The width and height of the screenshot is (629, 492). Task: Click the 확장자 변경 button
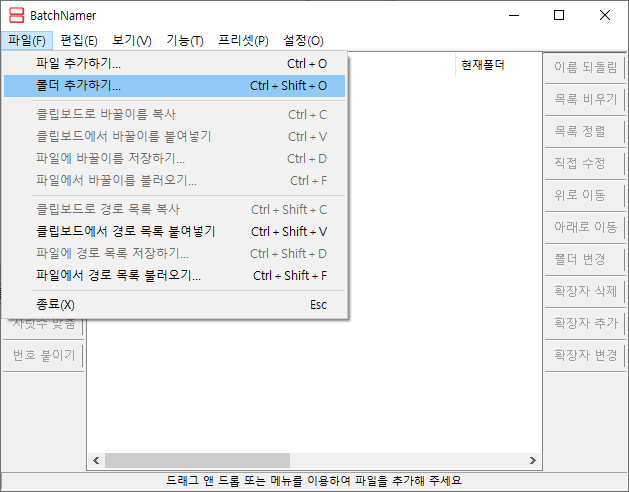(x=585, y=355)
